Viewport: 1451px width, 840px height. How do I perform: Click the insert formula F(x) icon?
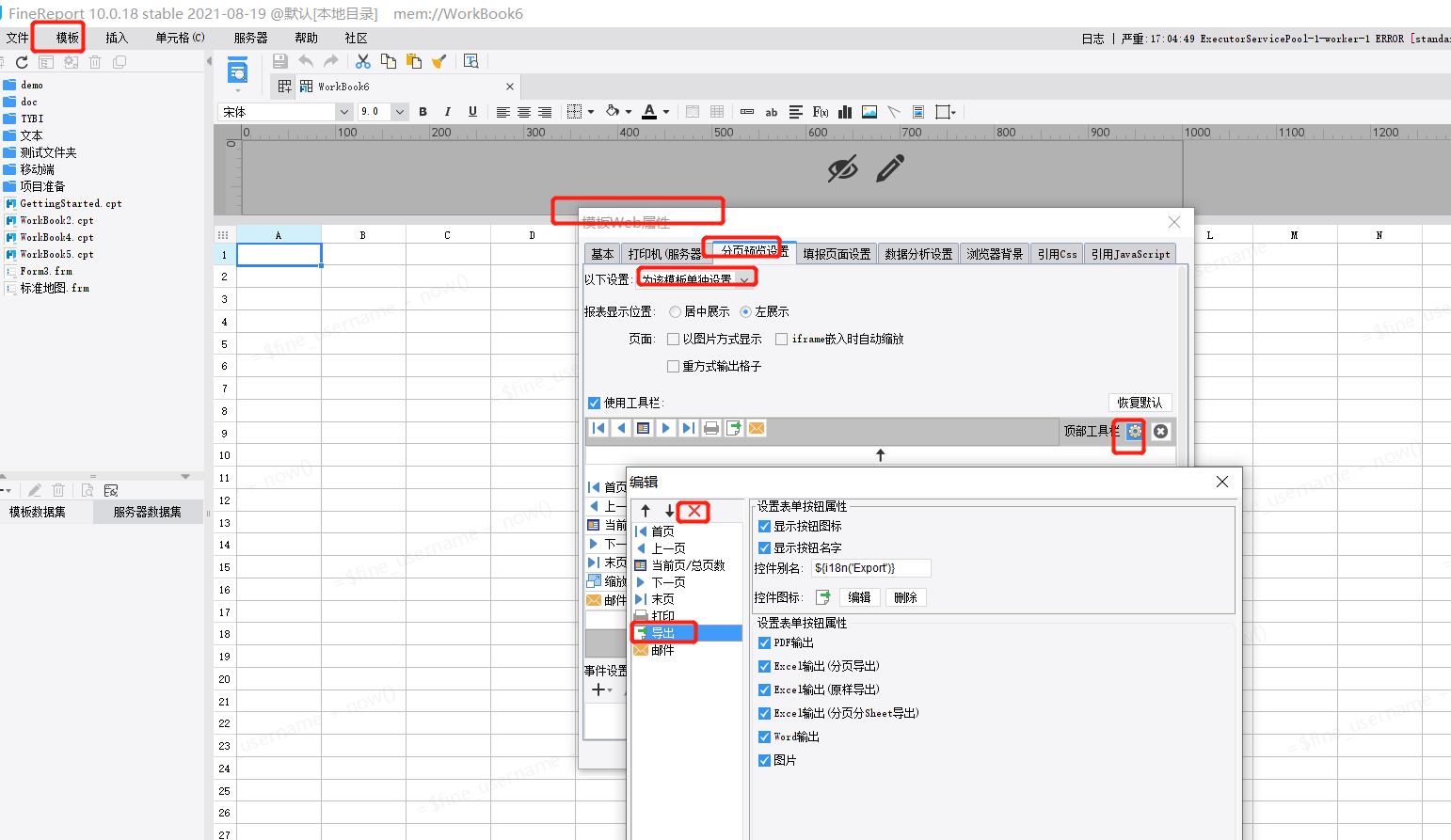(821, 112)
